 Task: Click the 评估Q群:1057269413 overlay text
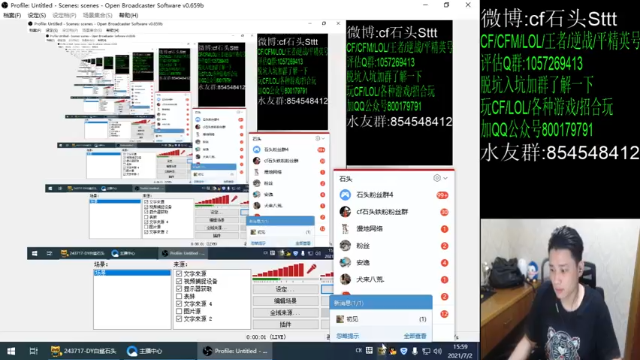(532, 64)
